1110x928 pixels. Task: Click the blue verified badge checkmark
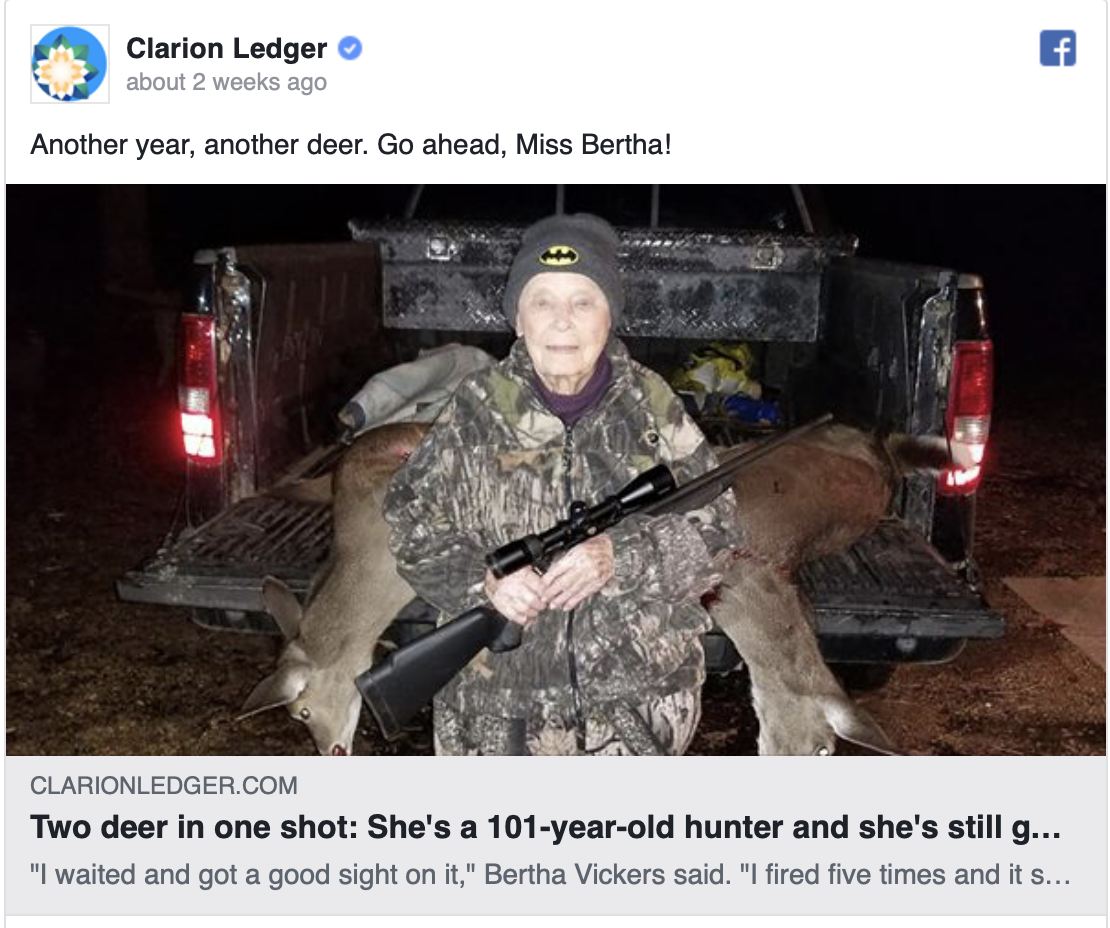[349, 48]
